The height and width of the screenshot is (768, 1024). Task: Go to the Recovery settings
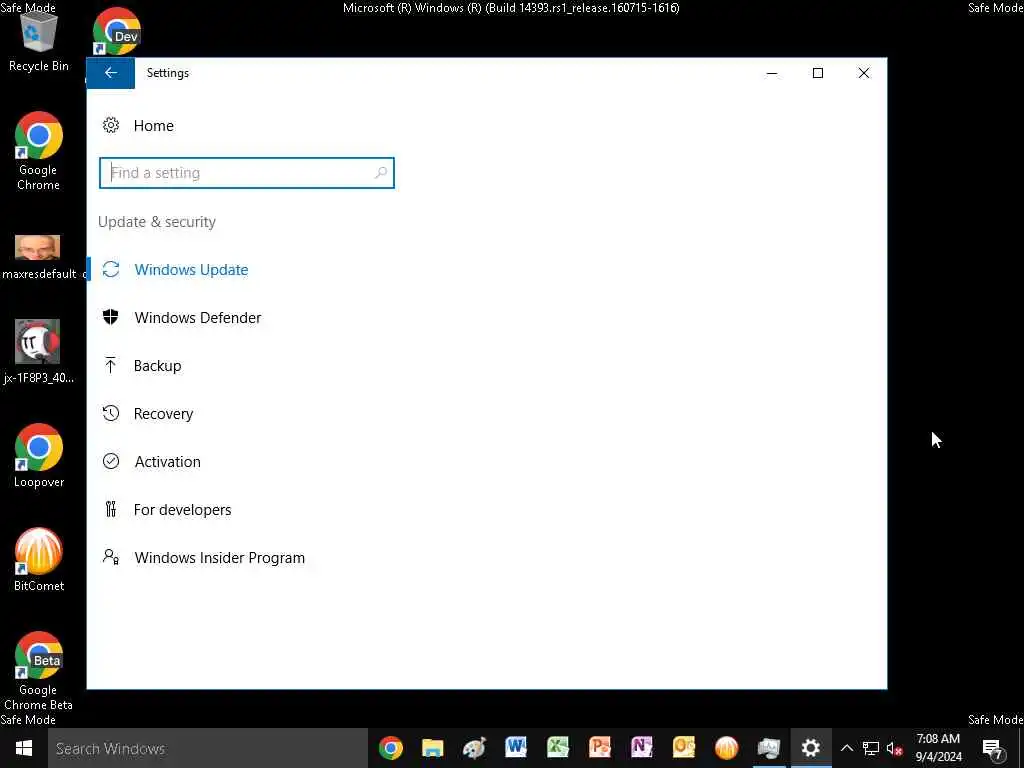coord(163,413)
